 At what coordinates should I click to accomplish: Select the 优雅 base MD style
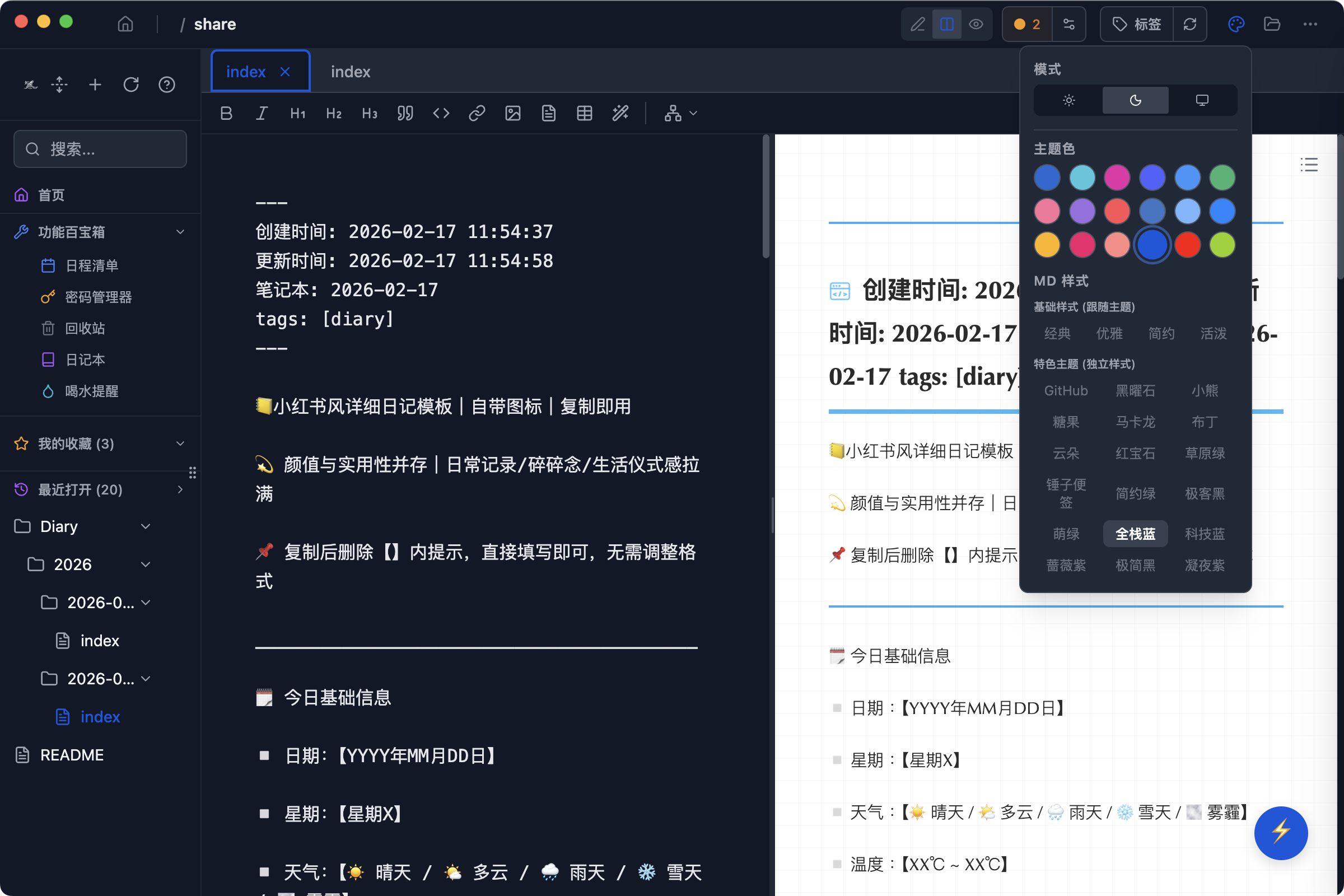click(x=1109, y=333)
